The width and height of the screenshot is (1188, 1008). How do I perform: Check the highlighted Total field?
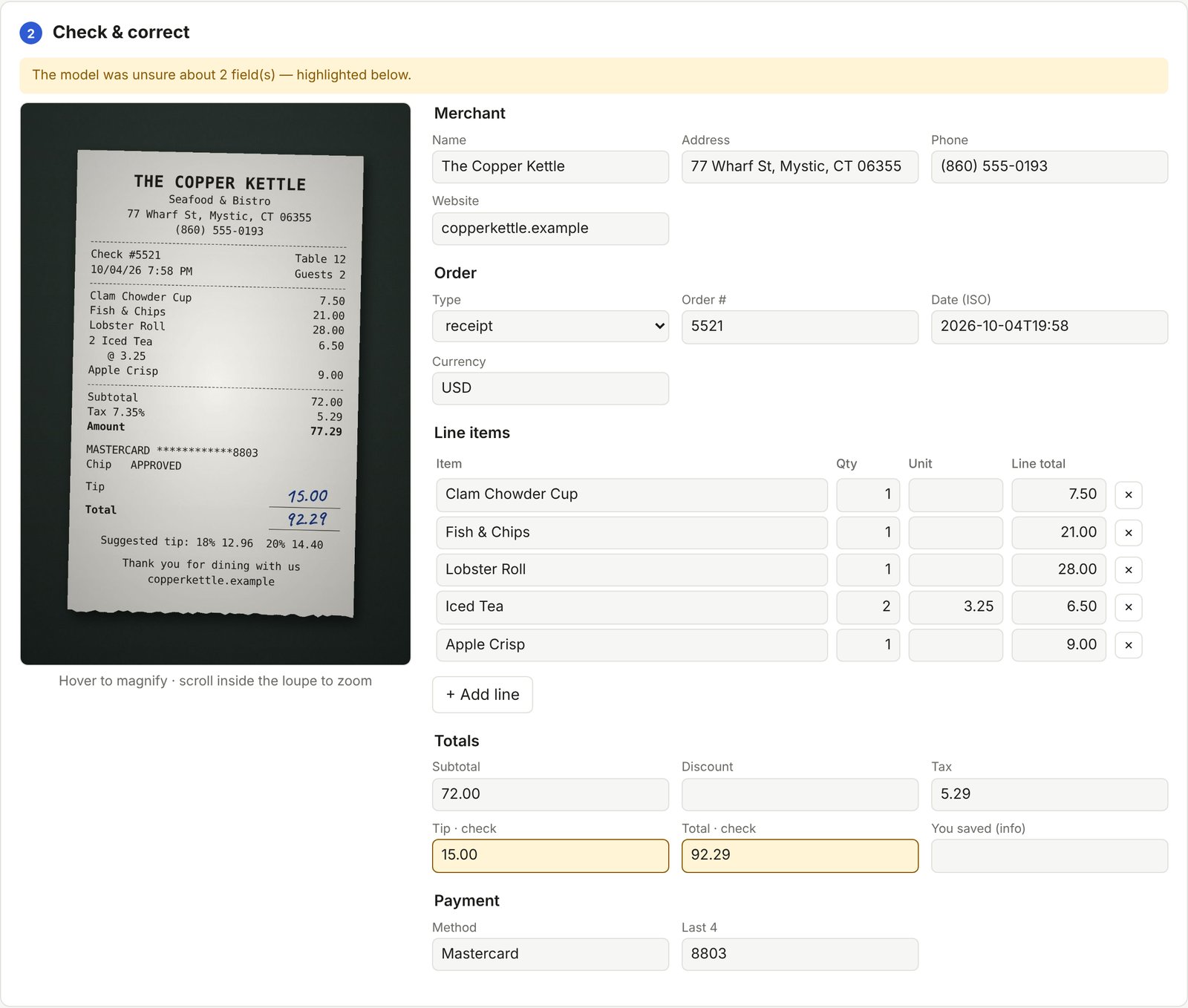point(800,856)
